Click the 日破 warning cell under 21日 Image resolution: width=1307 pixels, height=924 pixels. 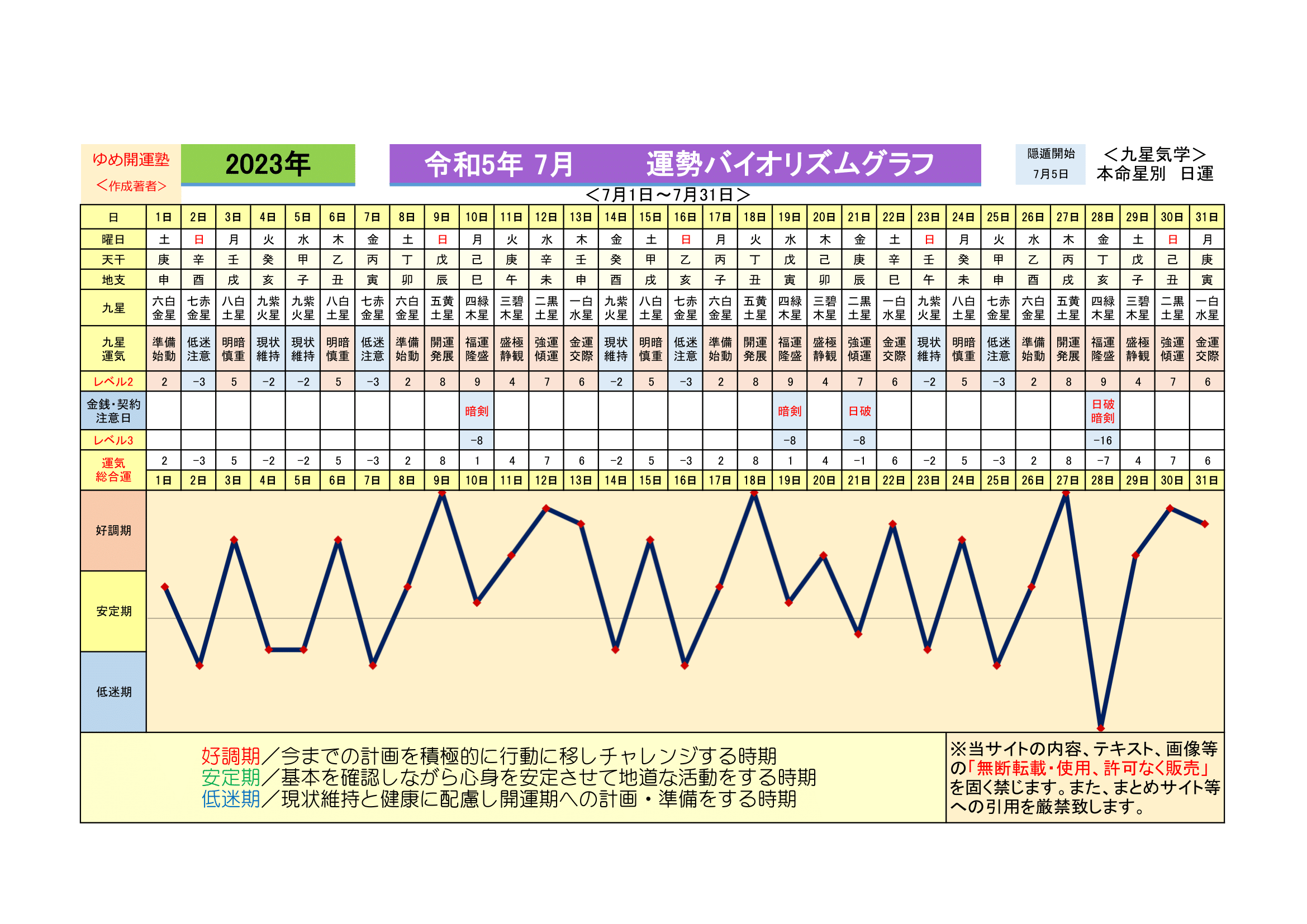click(x=859, y=411)
